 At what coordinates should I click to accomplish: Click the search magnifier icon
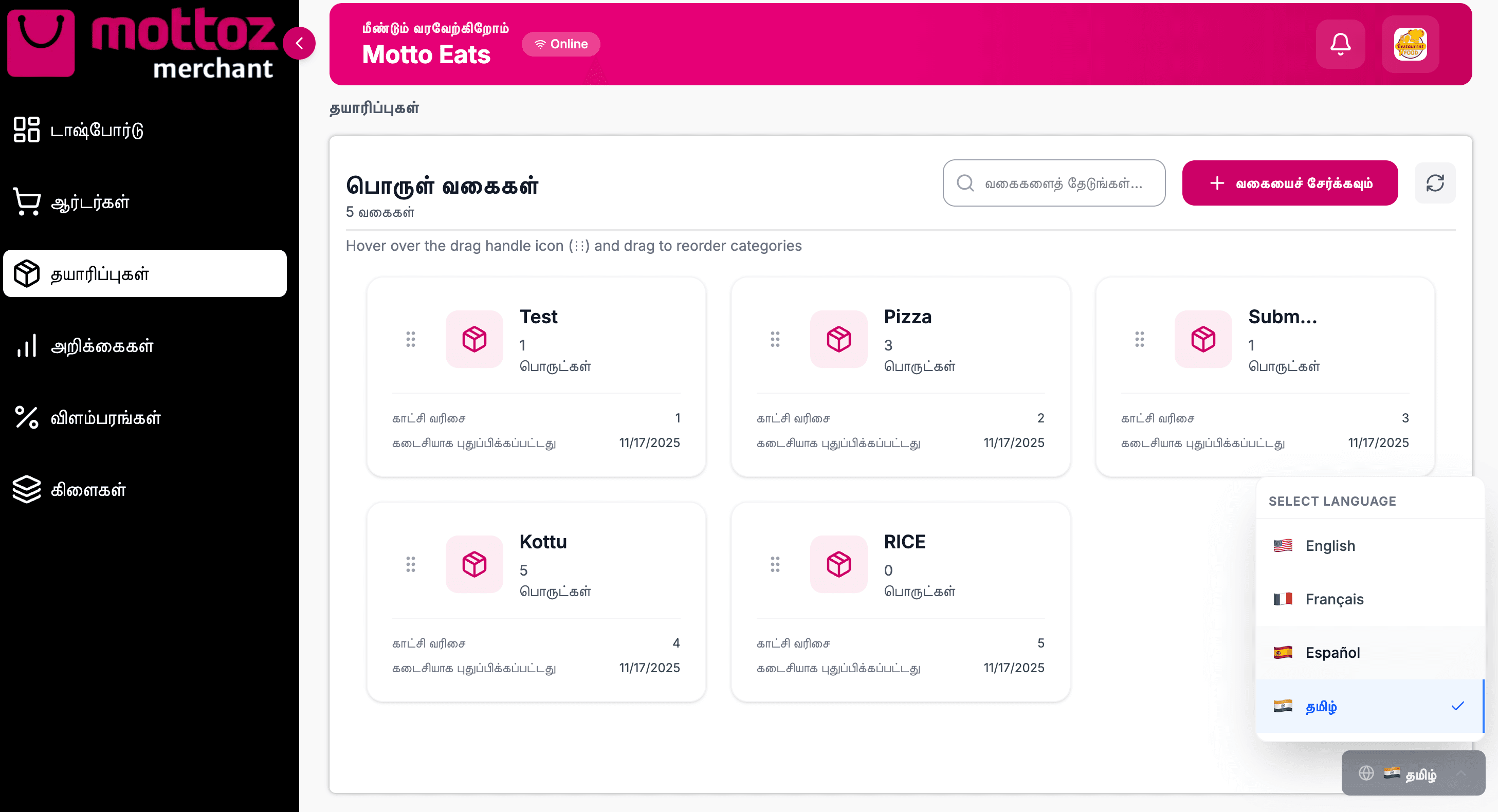pyautogui.click(x=965, y=183)
